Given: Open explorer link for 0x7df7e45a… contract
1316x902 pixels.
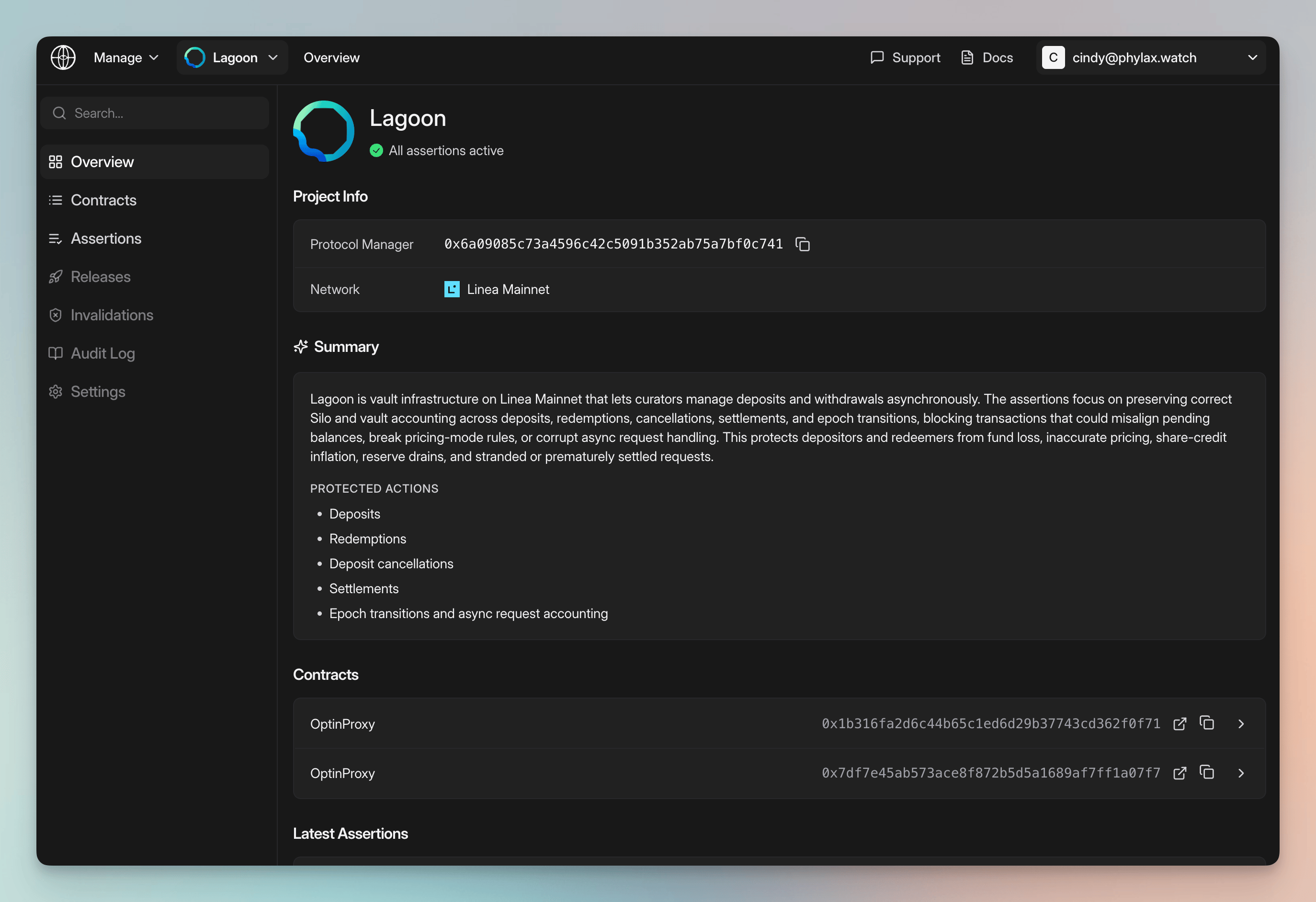Looking at the screenshot, I should coord(1180,773).
